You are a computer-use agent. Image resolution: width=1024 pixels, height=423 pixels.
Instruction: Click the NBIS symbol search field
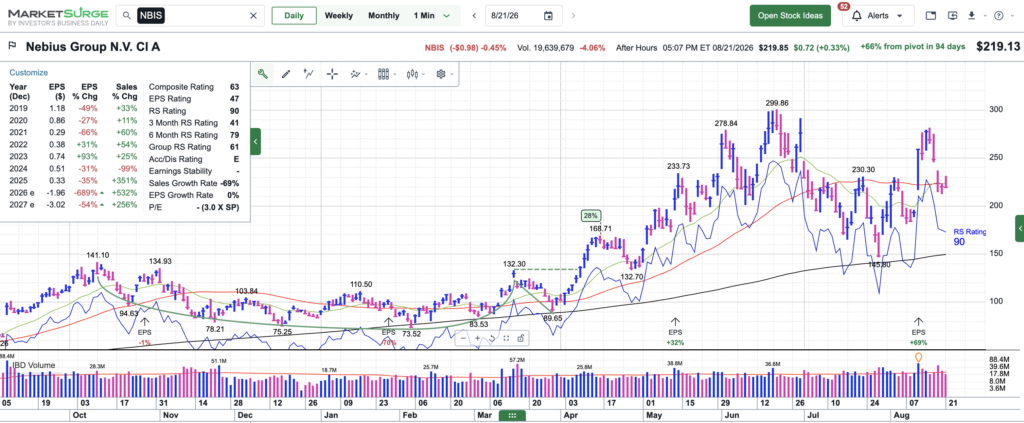pyautogui.click(x=190, y=16)
